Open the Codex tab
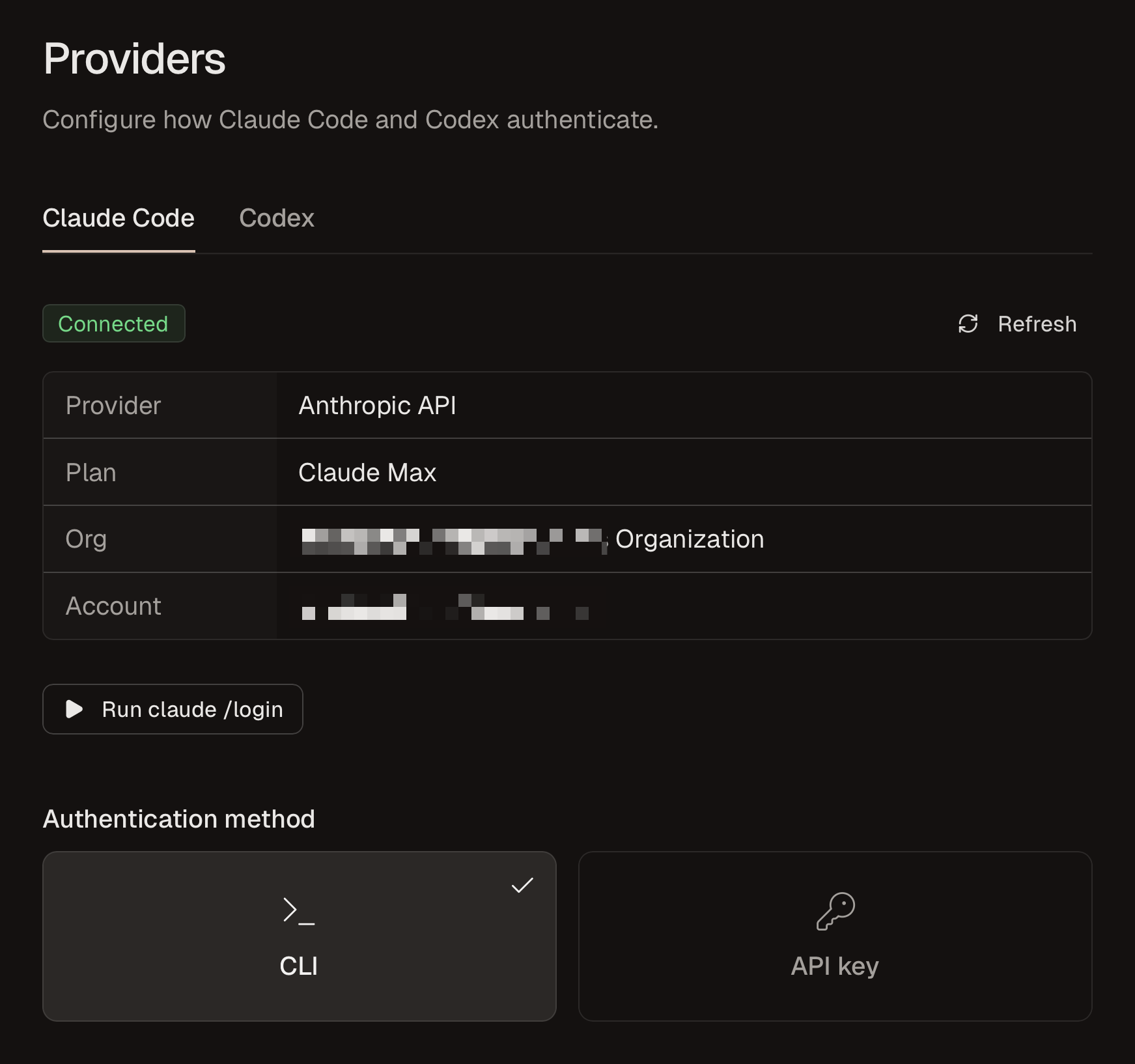Image resolution: width=1135 pixels, height=1064 pixels. click(x=277, y=218)
